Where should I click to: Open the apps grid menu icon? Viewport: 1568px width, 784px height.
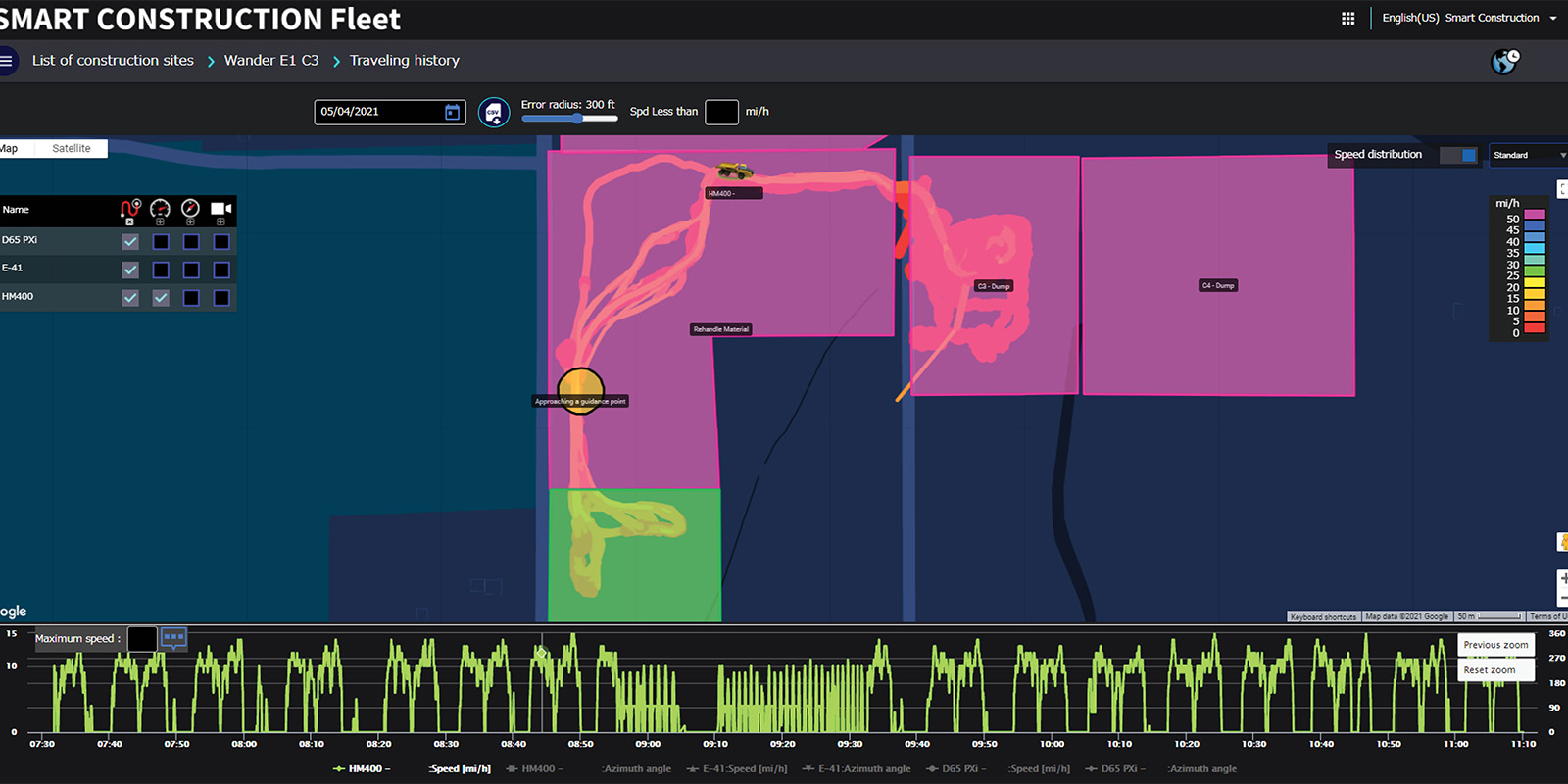[x=1347, y=19]
